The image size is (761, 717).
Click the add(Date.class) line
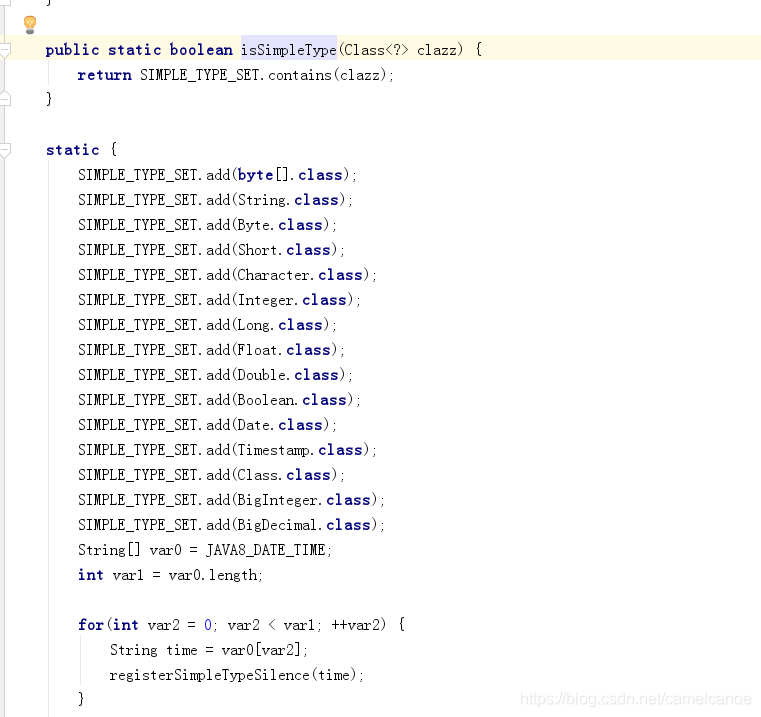(207, 425)
